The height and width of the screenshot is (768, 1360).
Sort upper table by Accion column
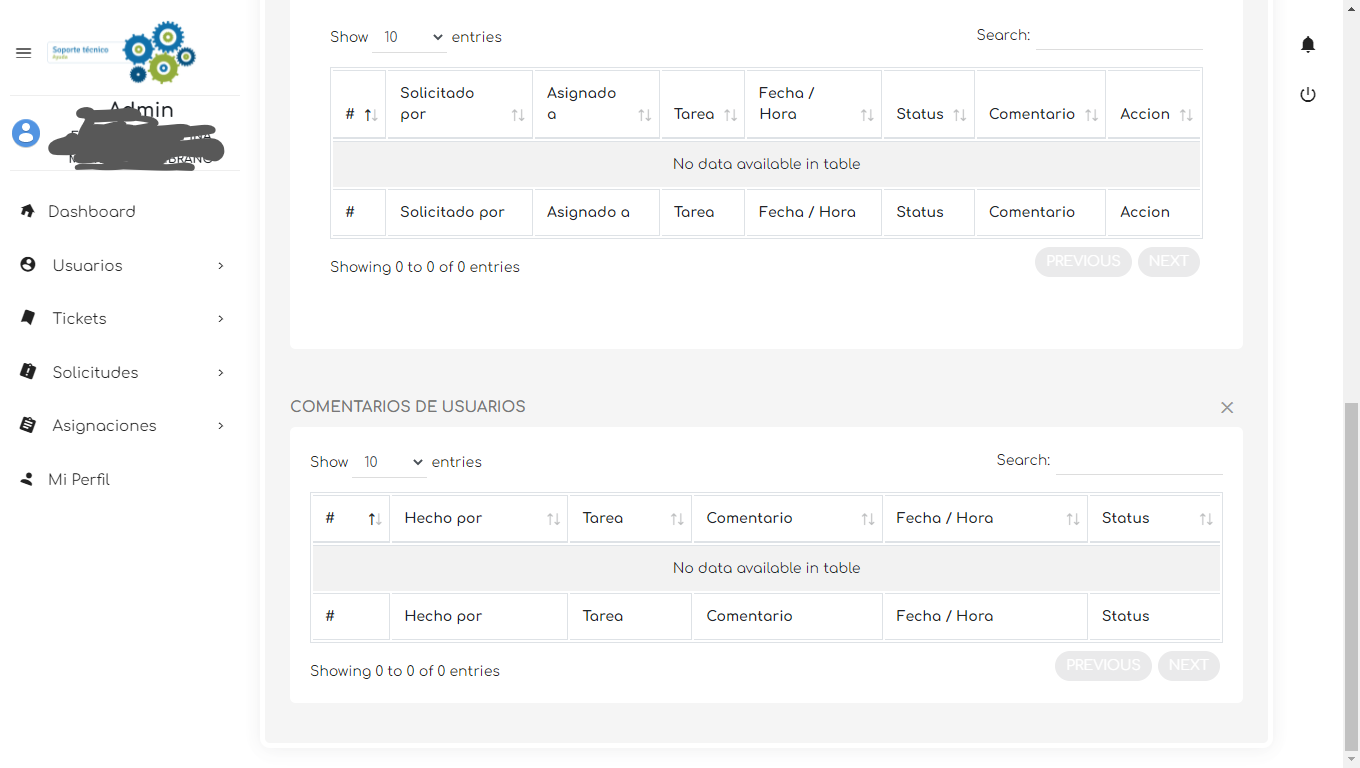click(1154, 104)
